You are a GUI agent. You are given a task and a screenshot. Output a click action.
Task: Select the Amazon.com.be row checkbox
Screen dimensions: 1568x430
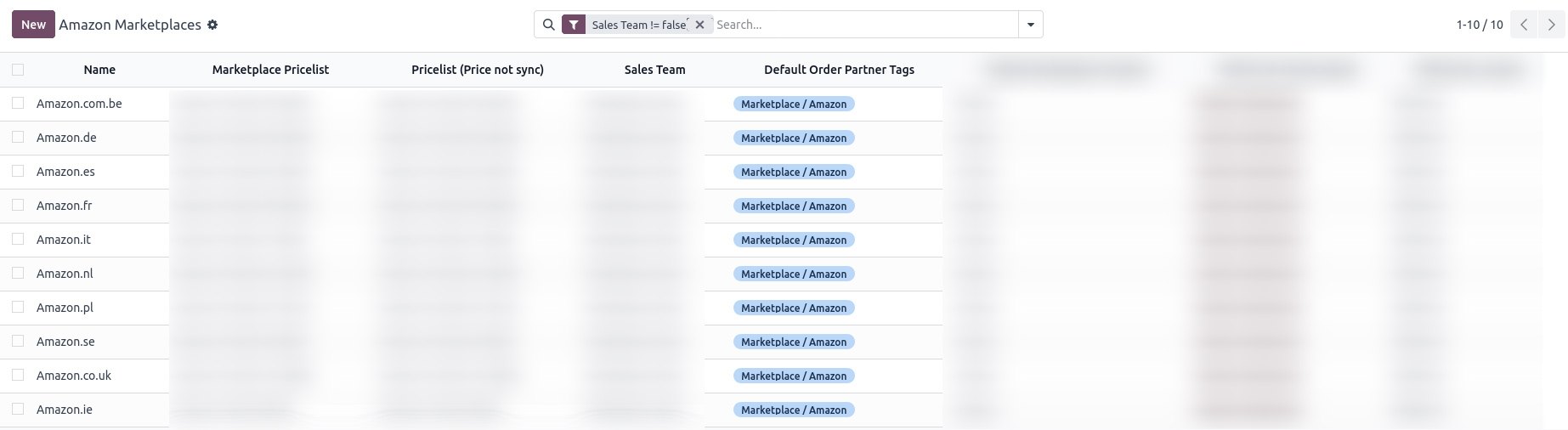coord(18,103)
